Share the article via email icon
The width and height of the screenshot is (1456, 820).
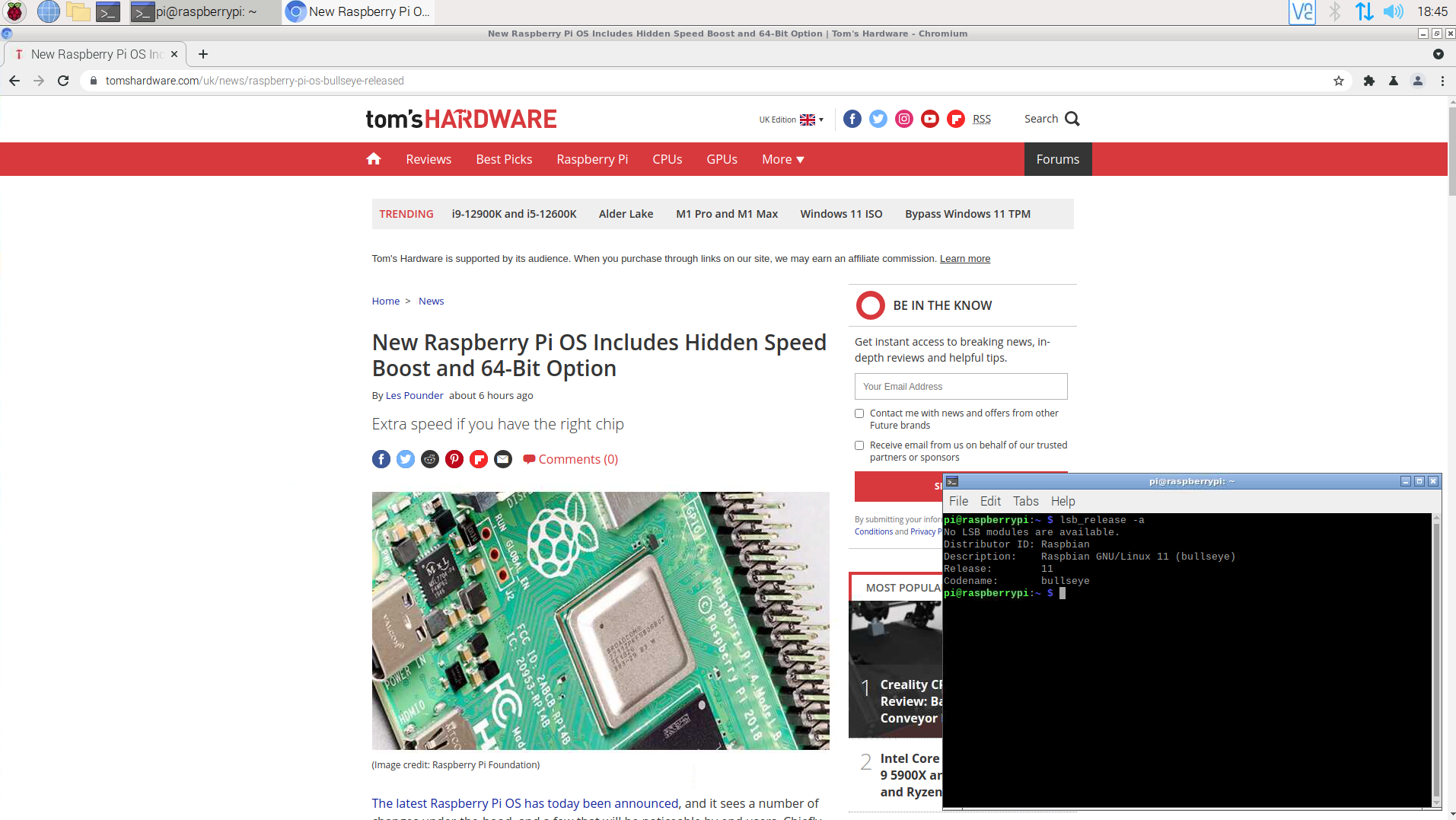(x=502, y=458)
